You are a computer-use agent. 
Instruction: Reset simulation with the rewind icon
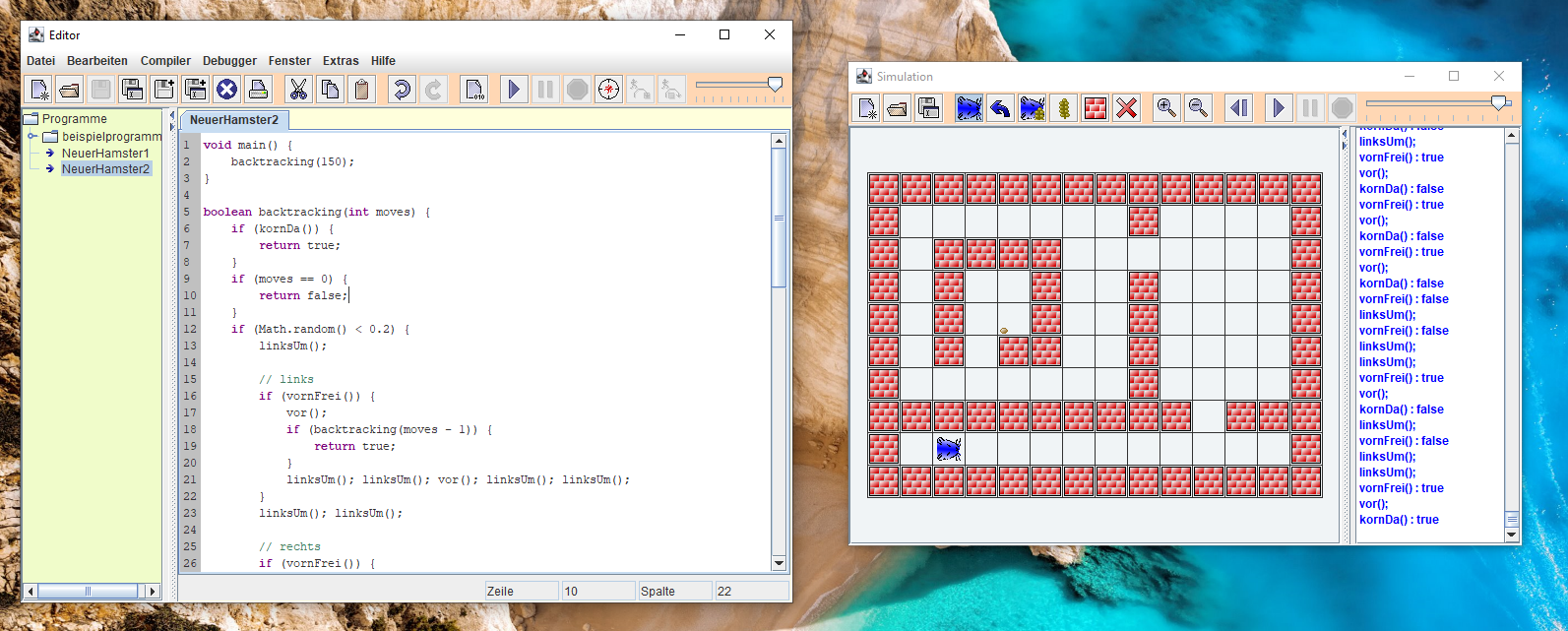coord(1239,107)
